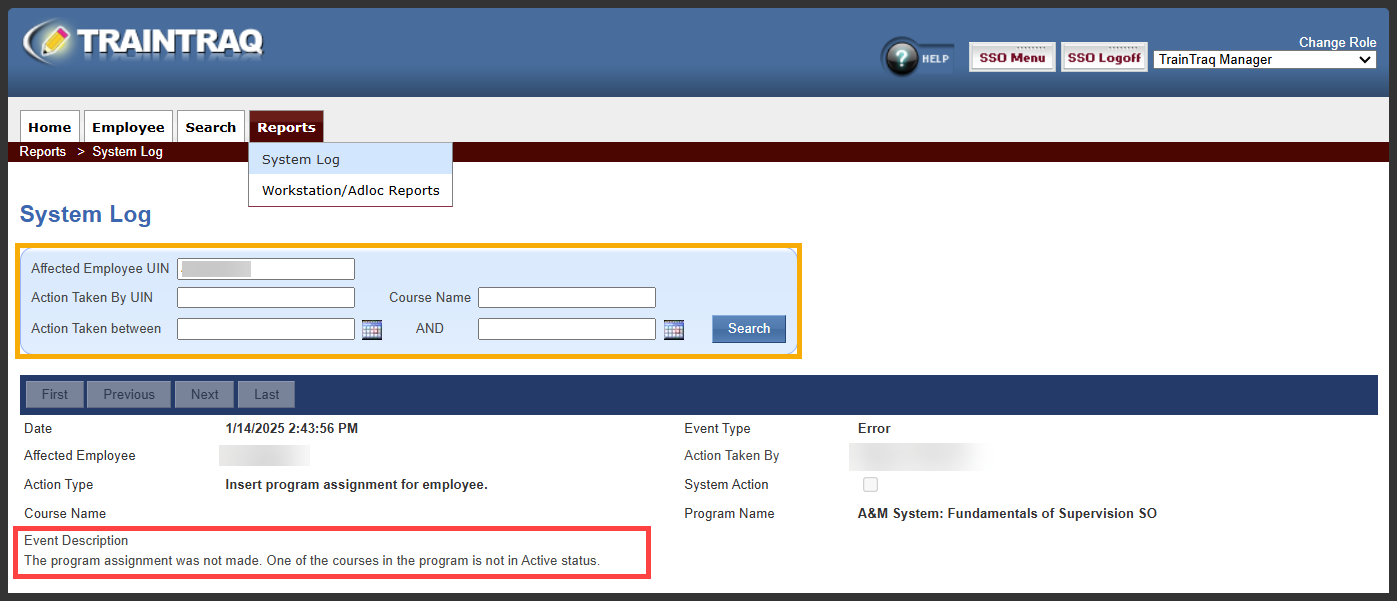Click the blue Search button

coord(748,329)
